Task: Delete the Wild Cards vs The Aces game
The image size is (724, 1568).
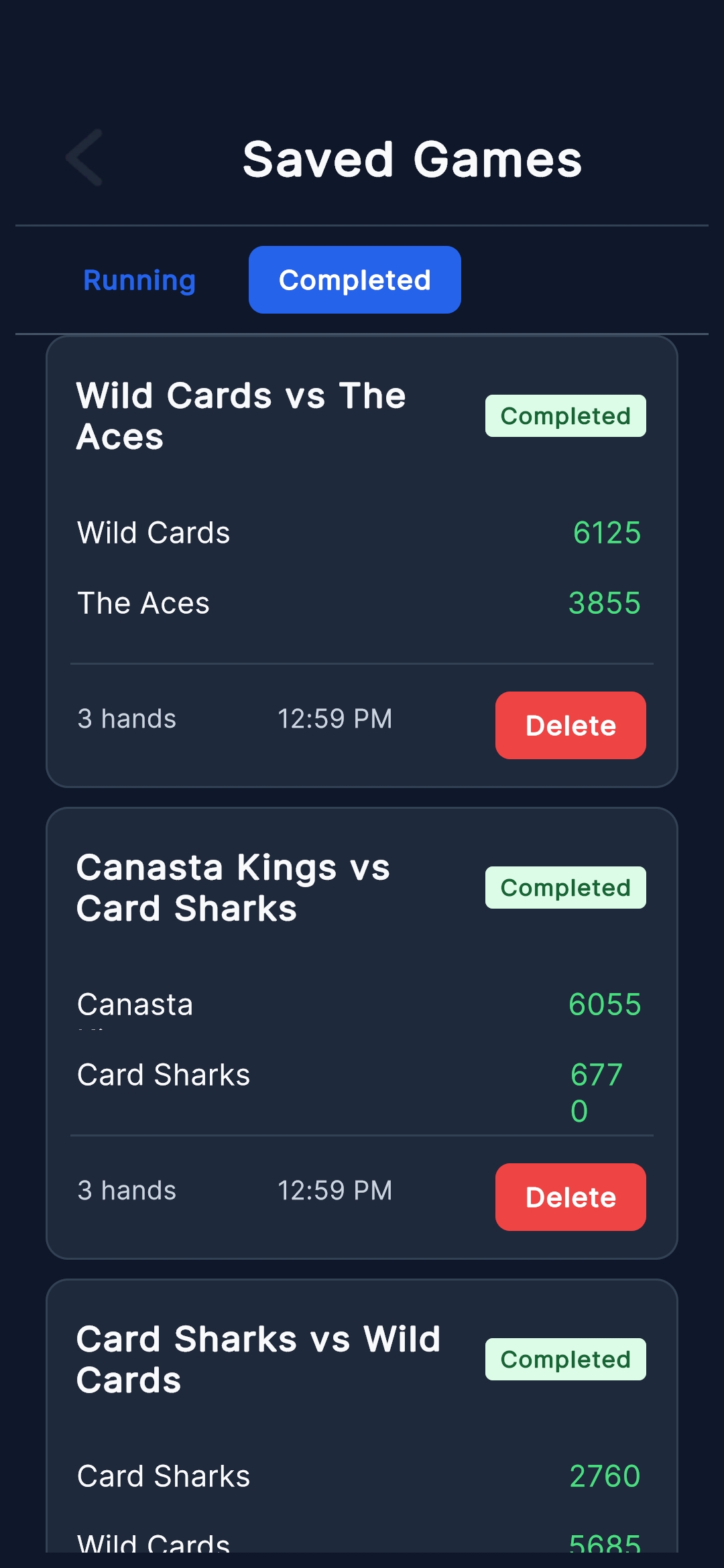Action: tap(570, 726)
